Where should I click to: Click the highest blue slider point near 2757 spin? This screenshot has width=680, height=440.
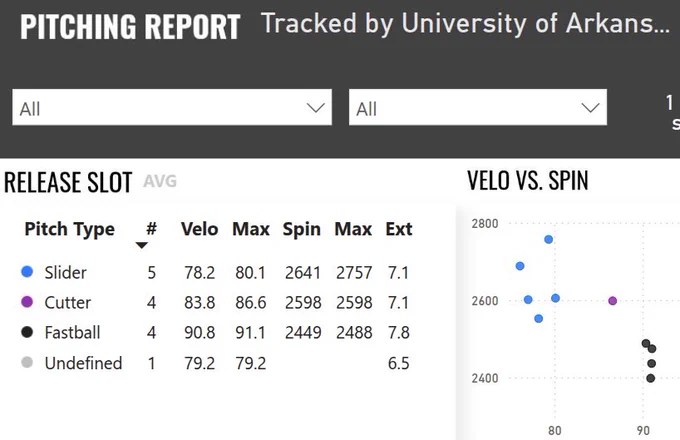(x=548, y=239)
